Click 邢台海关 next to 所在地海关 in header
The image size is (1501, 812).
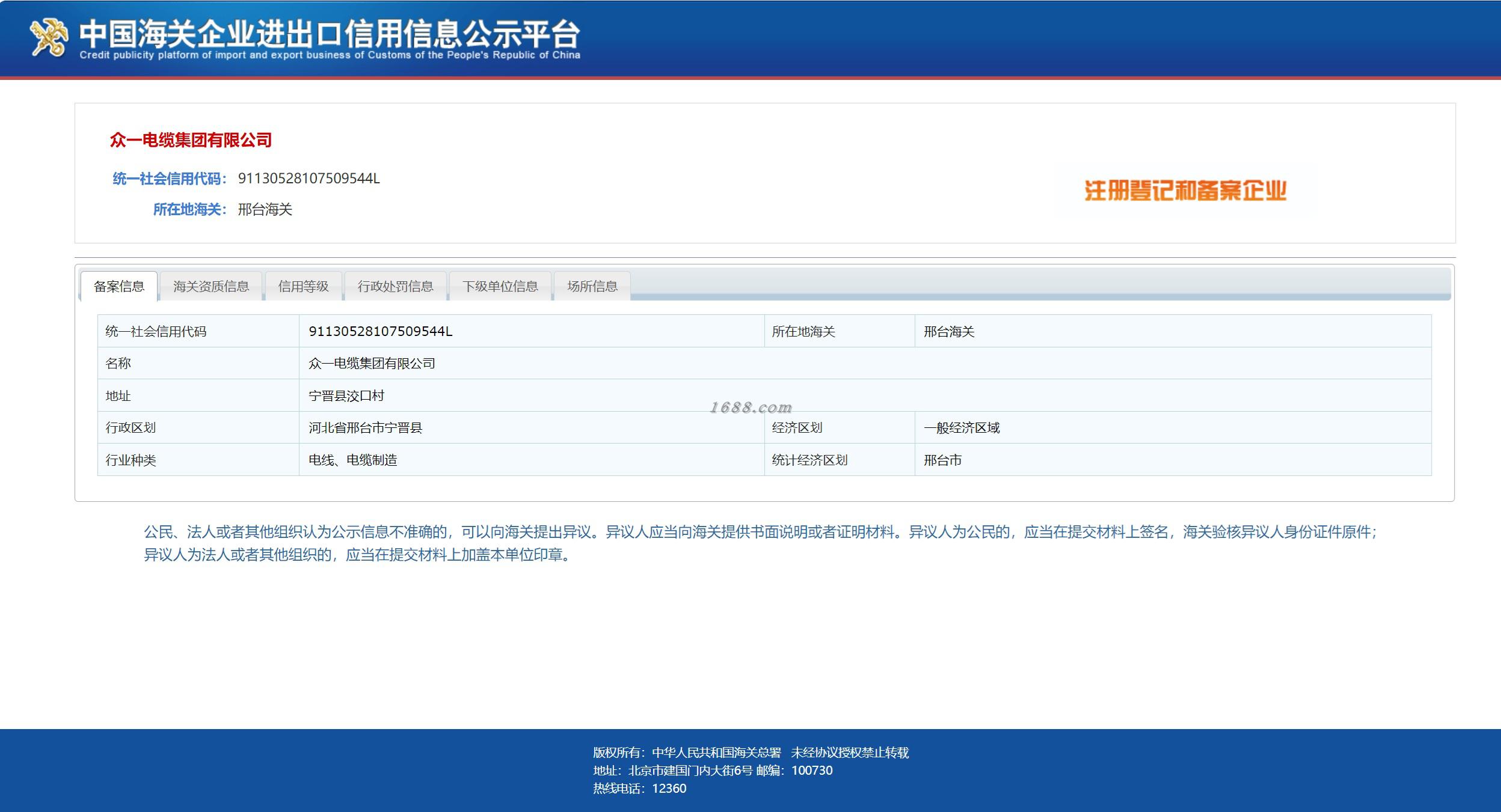pos(265,209)
